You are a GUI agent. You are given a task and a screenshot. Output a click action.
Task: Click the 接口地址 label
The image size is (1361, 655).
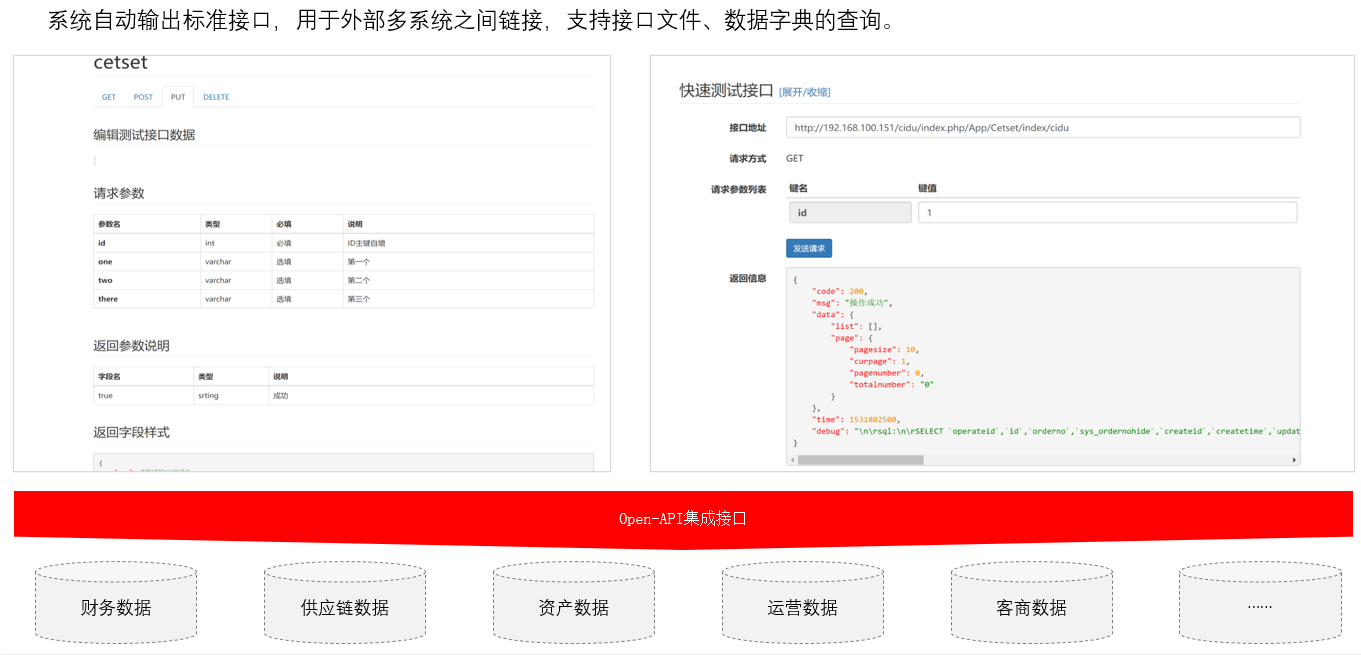click(748, 127)
